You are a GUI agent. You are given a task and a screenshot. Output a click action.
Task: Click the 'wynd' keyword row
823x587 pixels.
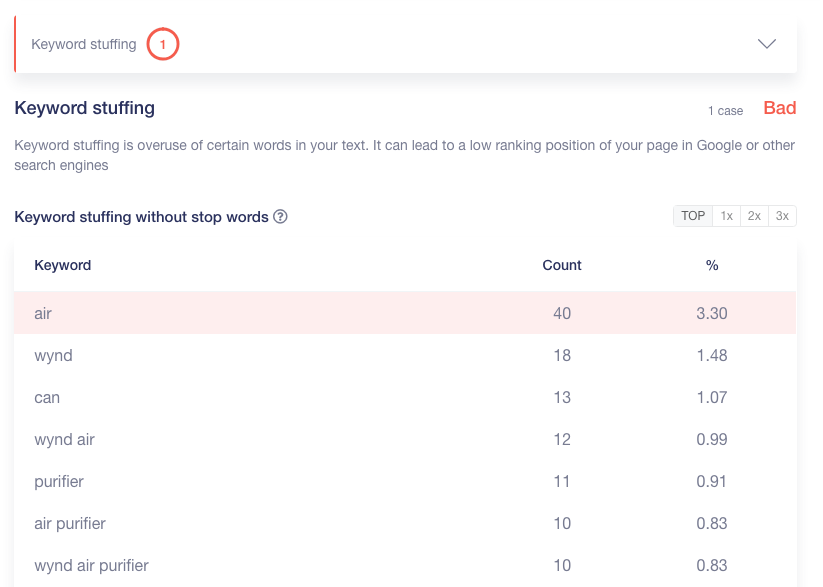click(x=405, y=355)
